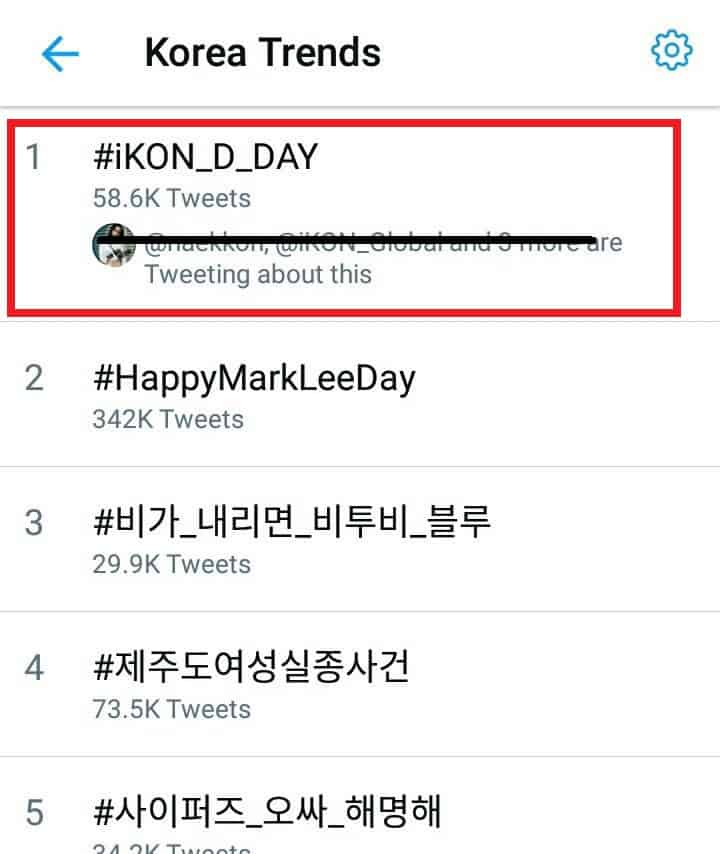Tap the 58.6K Tweets count
The image size is (720, 854).
[x=171, y=198]
